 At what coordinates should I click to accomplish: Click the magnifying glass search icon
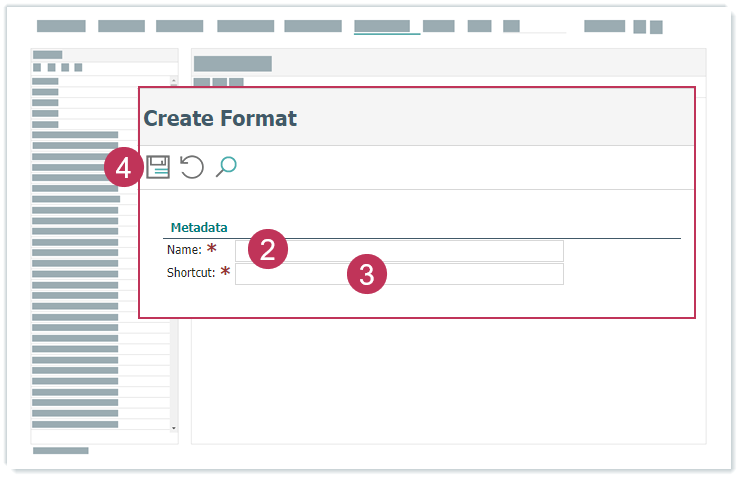click(226, 167)
